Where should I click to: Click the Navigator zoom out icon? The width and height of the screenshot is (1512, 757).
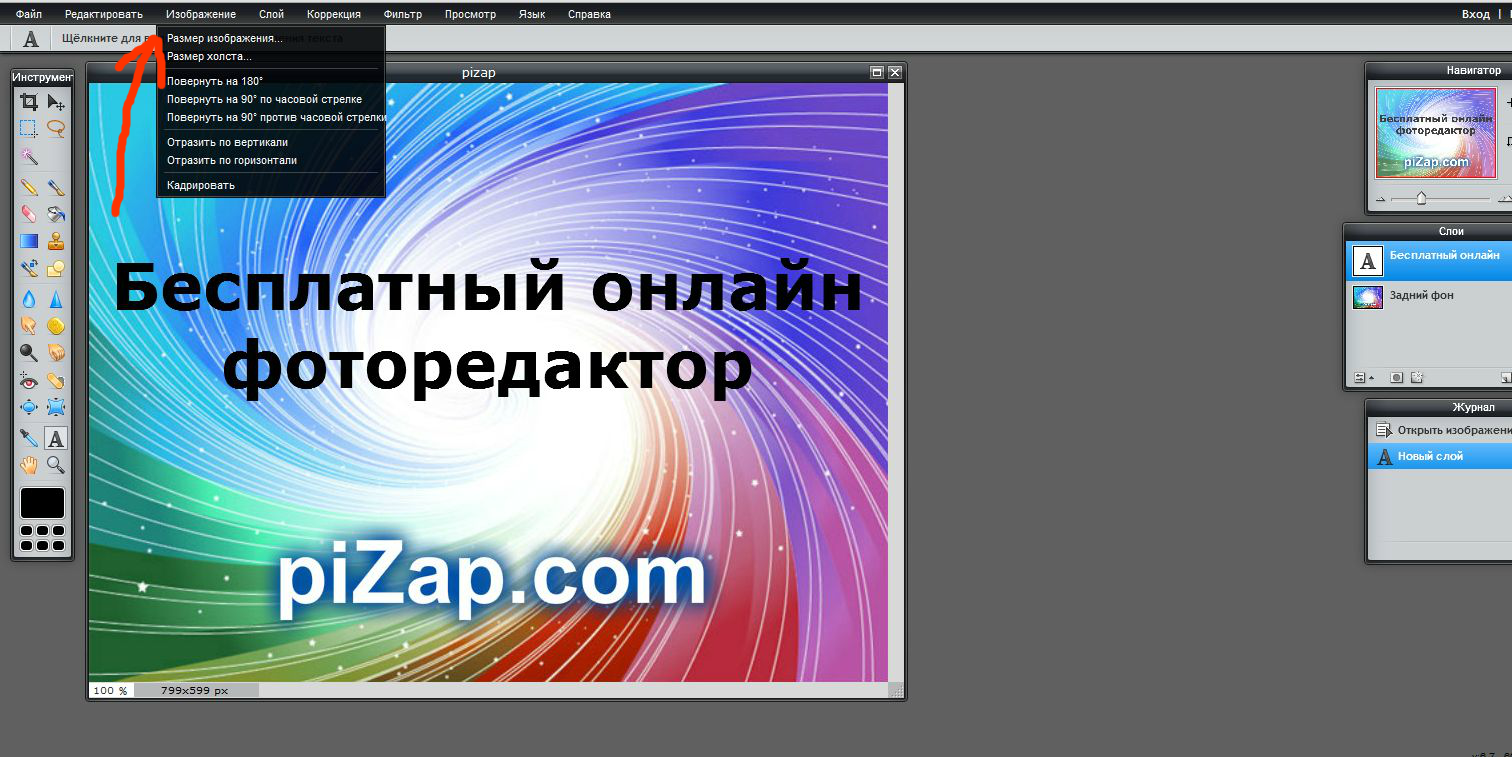pos(1381,200)
